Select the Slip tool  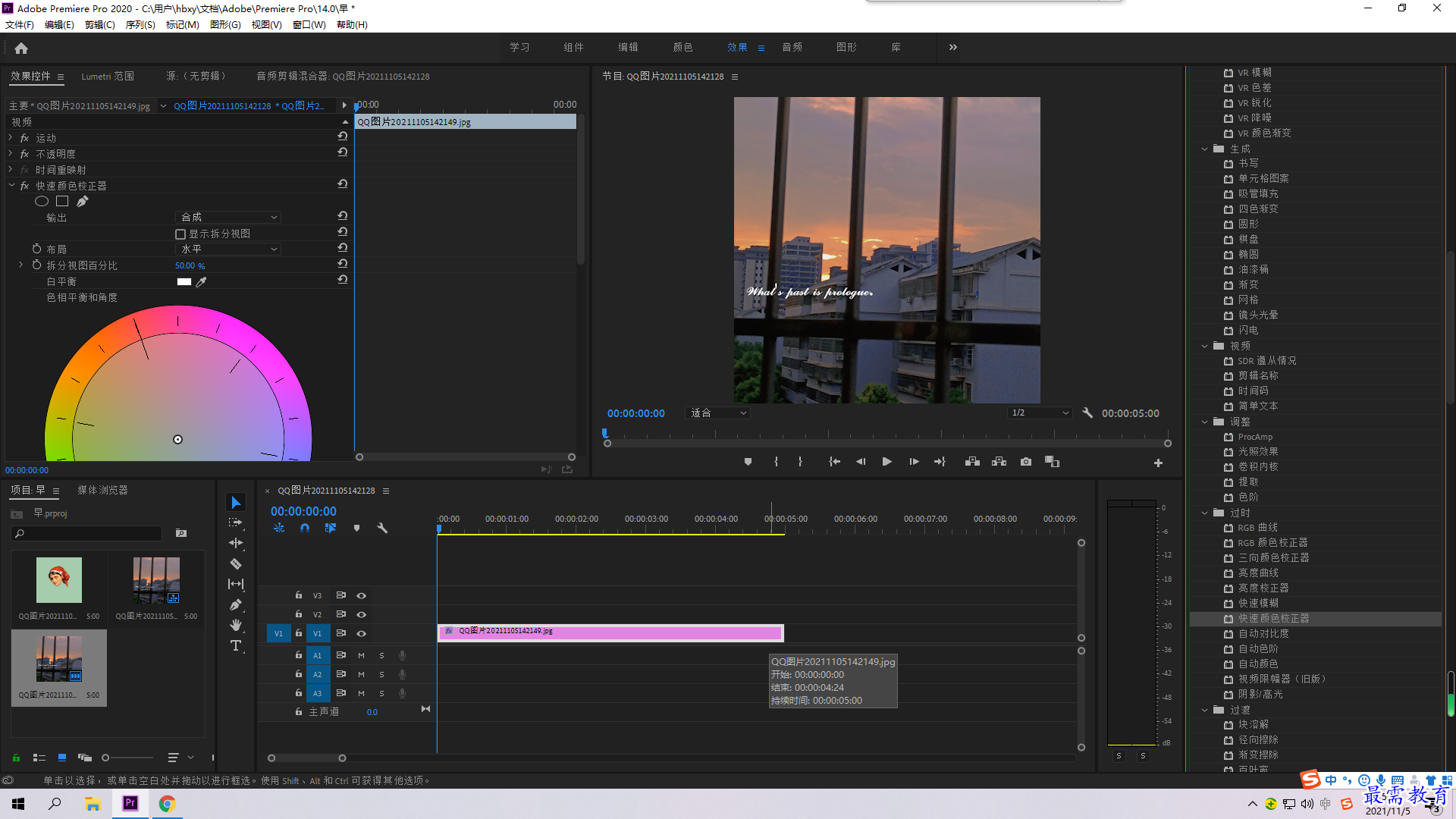(x=236, y=584)
